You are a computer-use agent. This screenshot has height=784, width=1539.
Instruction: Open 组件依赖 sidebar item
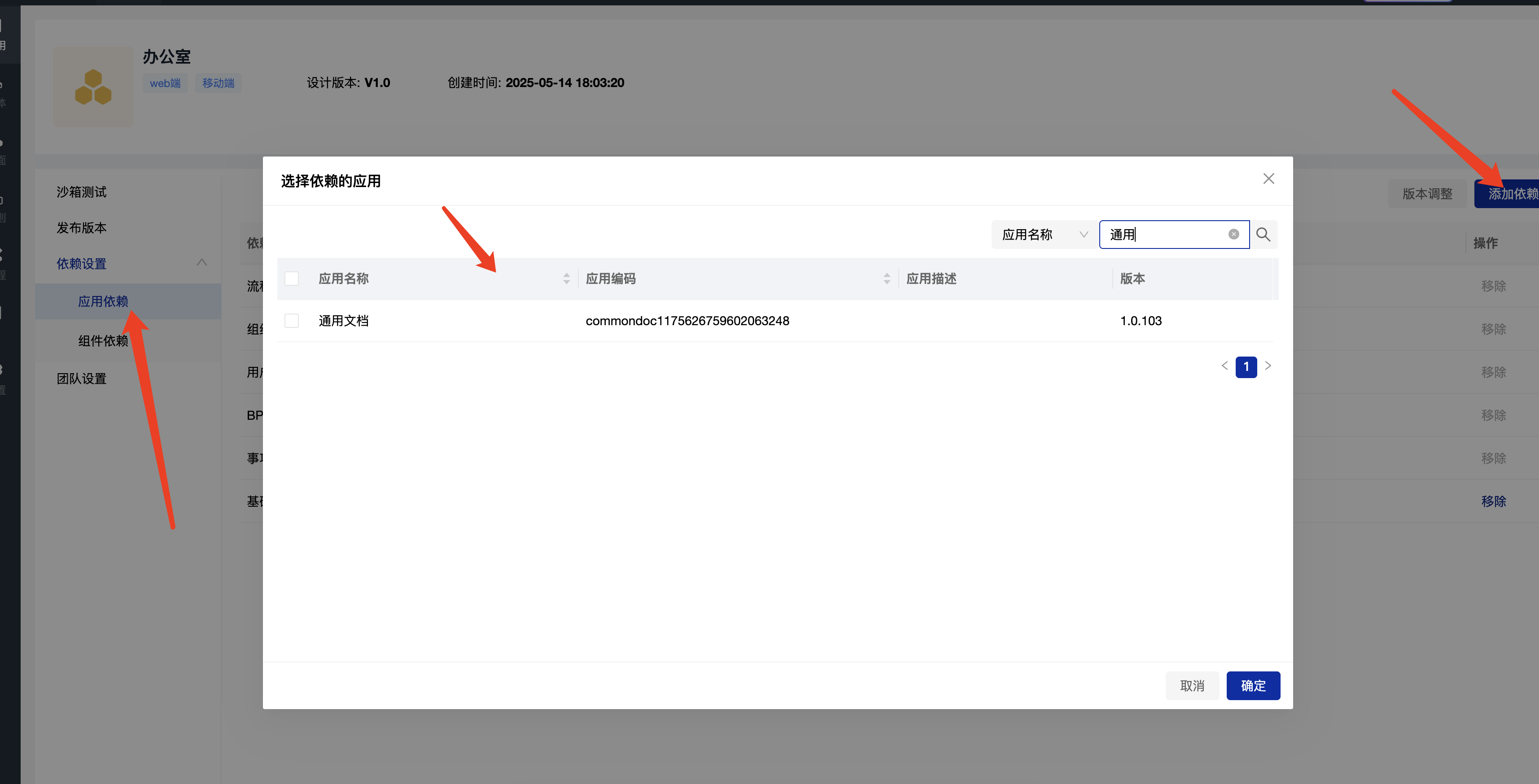click(x=103, y=341)
